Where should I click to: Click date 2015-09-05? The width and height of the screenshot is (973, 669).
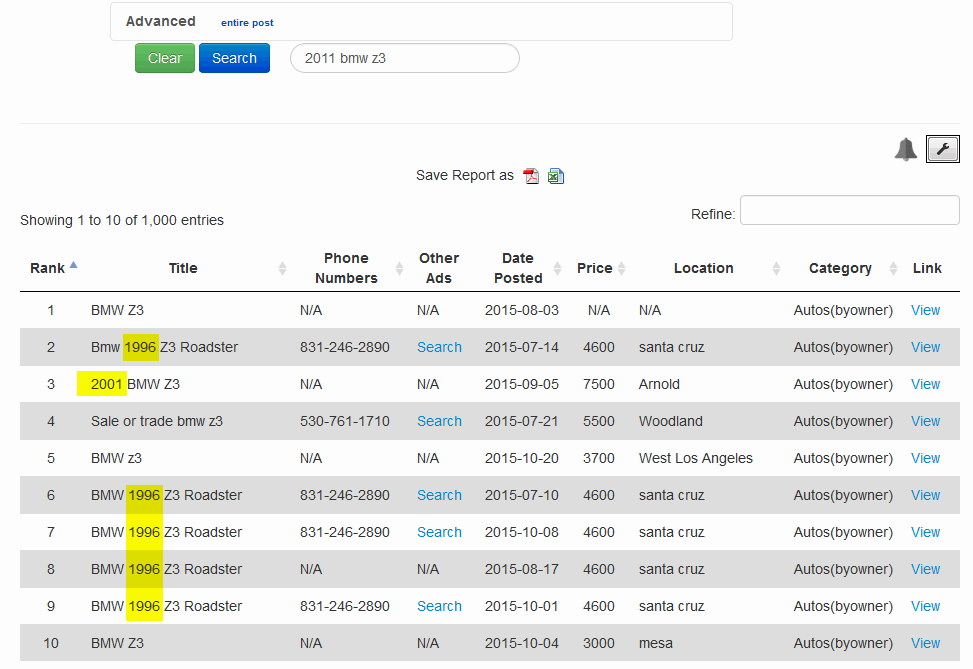coord(522,385)
